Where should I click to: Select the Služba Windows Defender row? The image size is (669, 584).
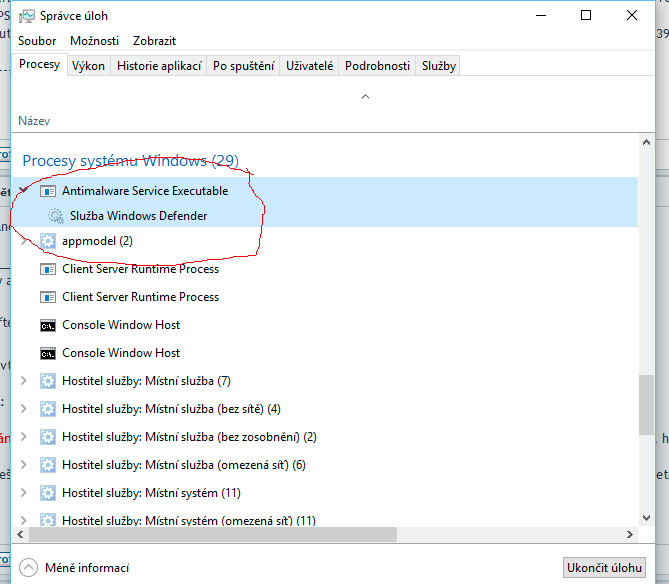coord(324,216)
